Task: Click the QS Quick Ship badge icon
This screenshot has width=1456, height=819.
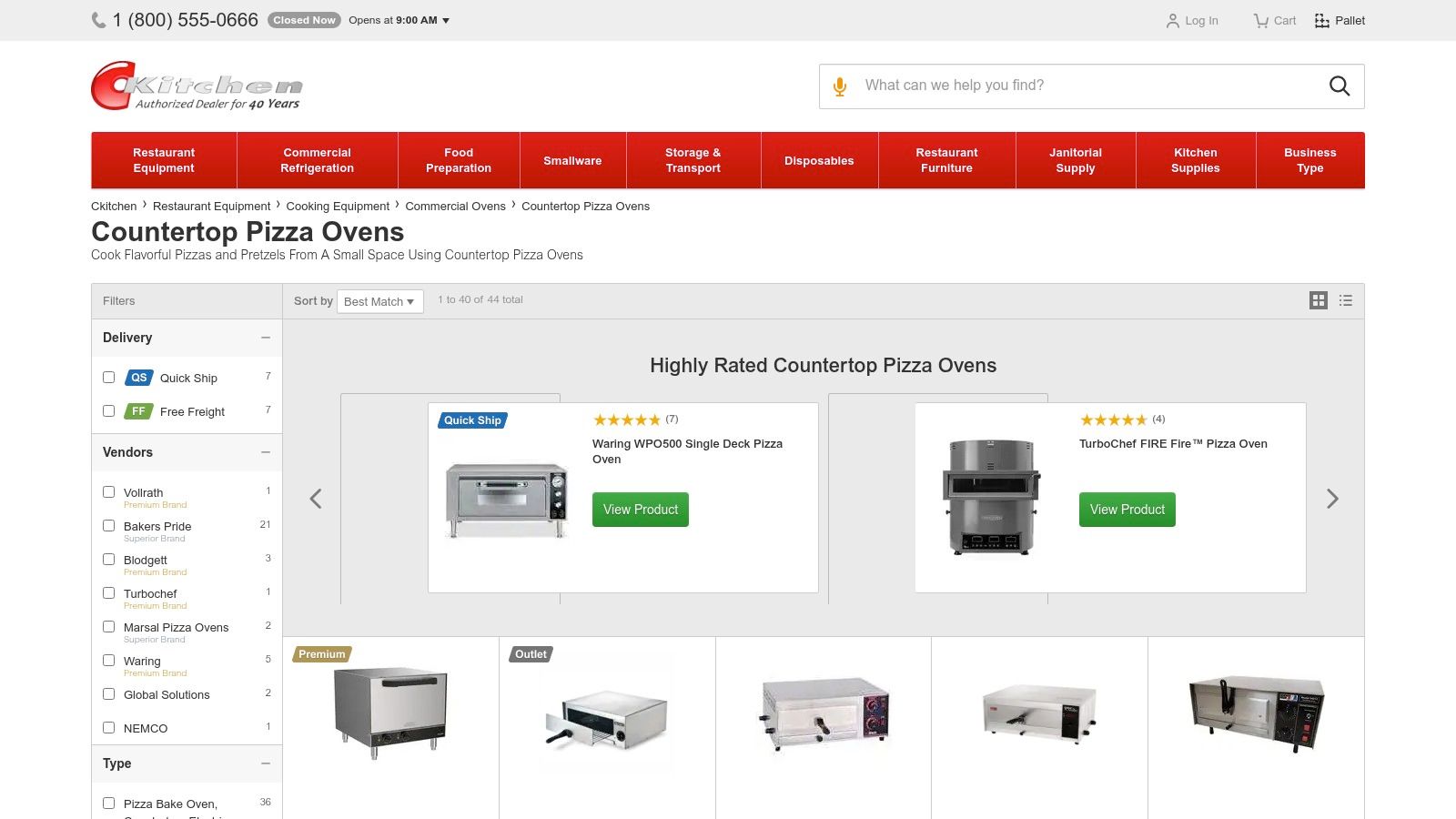Action: pos(139,378)
